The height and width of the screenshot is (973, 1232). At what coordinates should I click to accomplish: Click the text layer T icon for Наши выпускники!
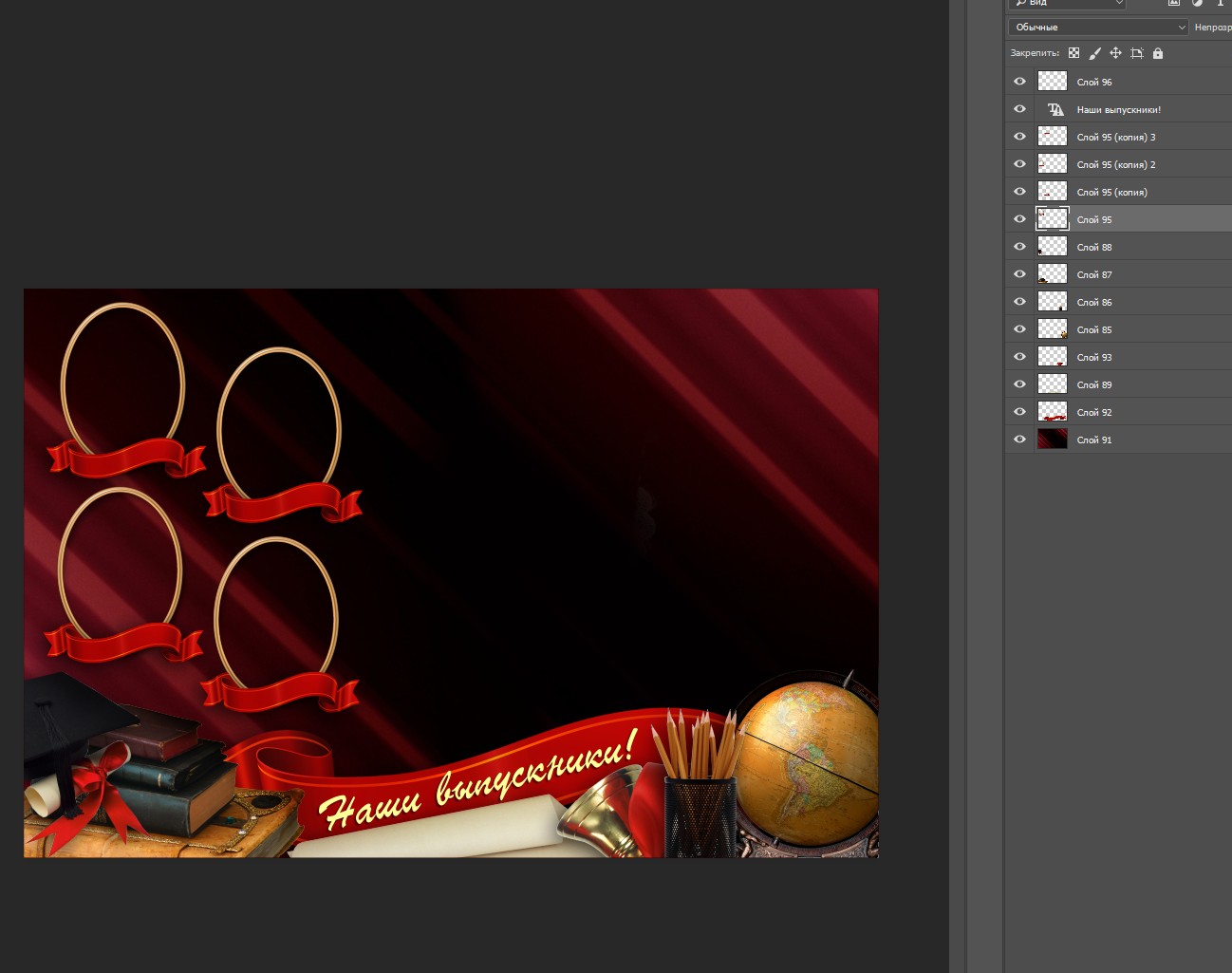click(1055, 109)
